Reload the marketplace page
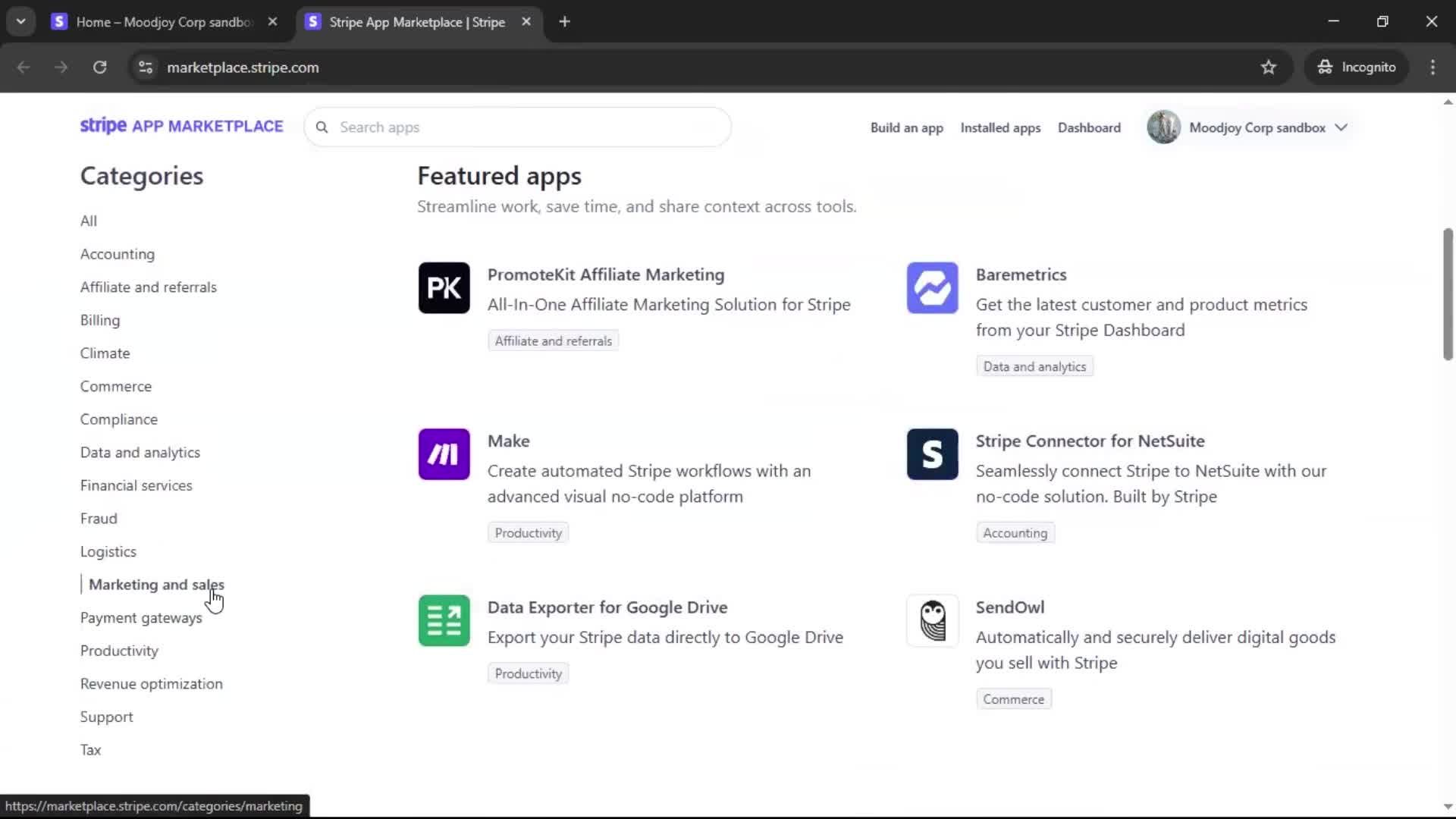 [x=99, y=67]
